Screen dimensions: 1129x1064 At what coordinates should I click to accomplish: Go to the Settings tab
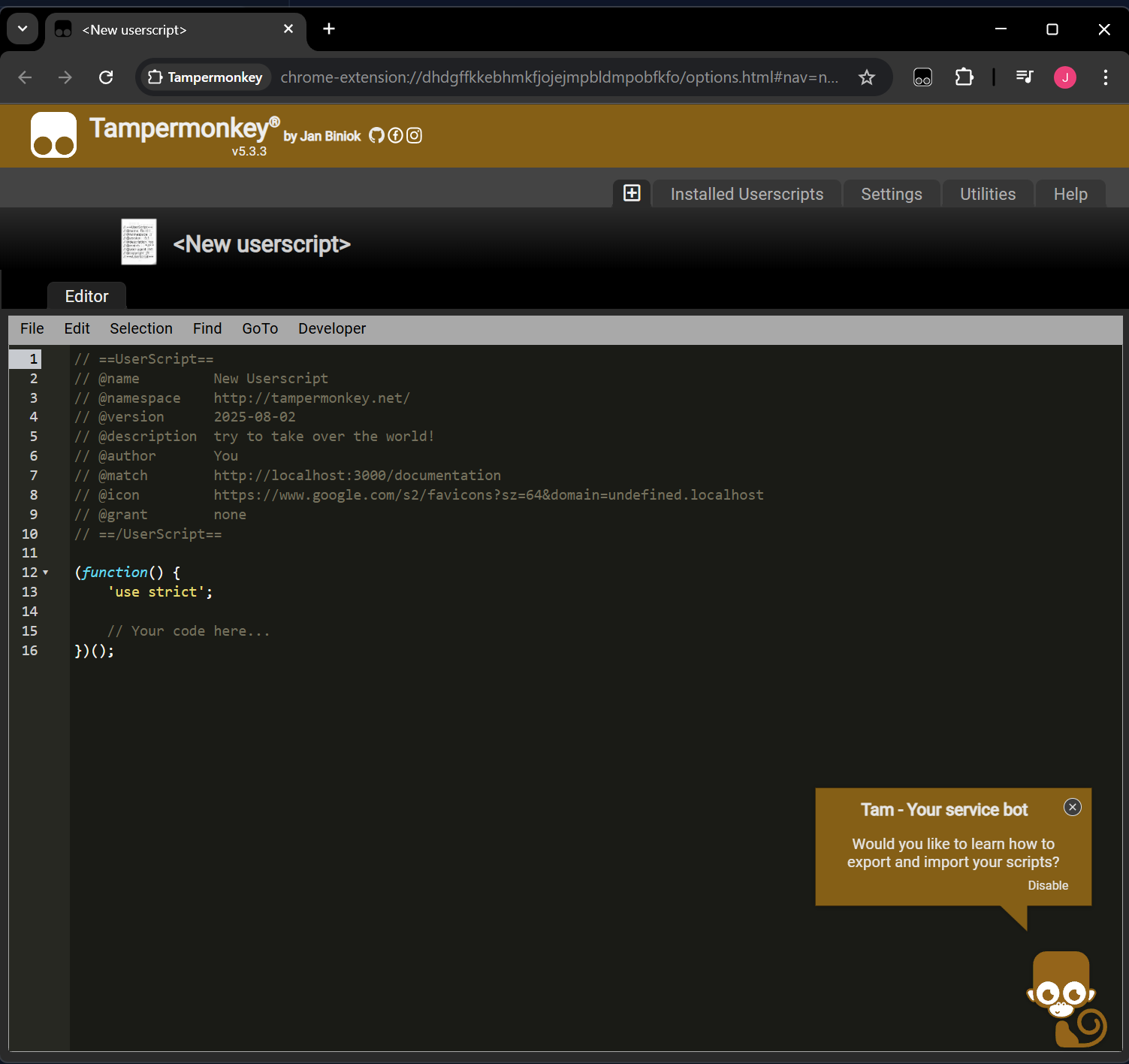[891, 194]
